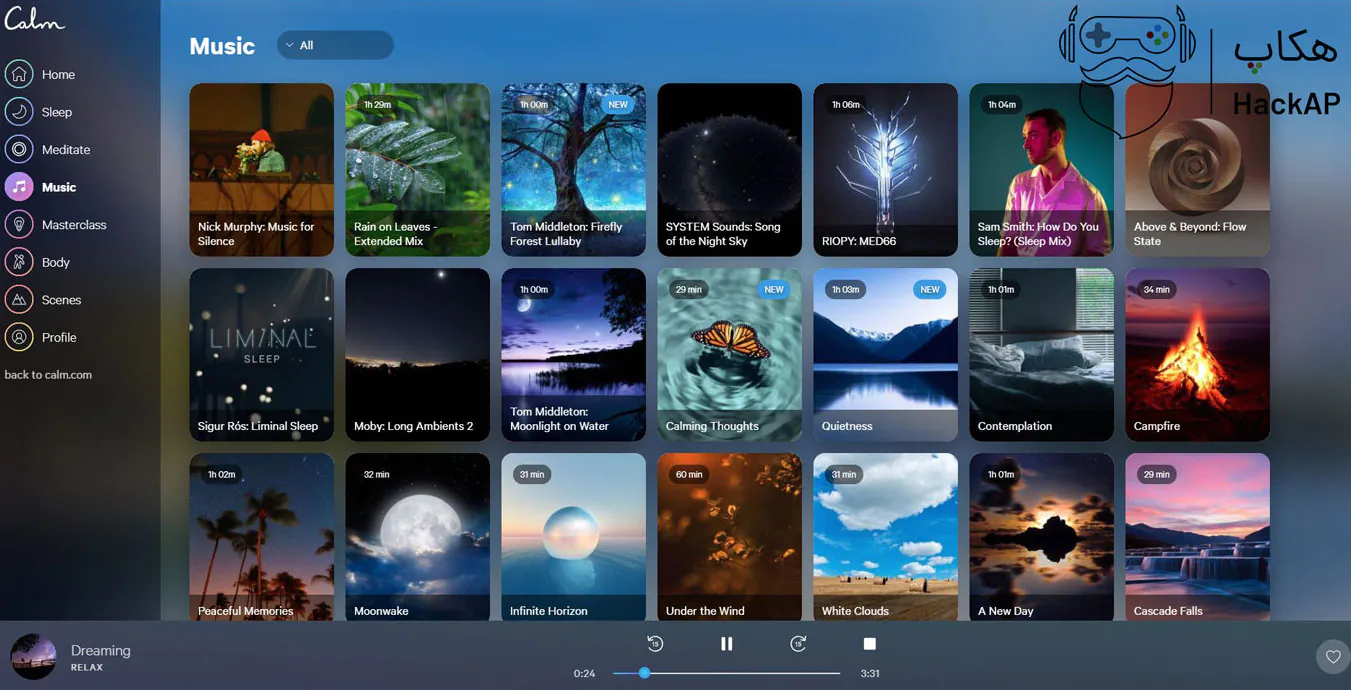The height and width of the screenshot is (690, 1351).
Task: Select the Calming Thoughts card
Action: [x=730, y=355]
